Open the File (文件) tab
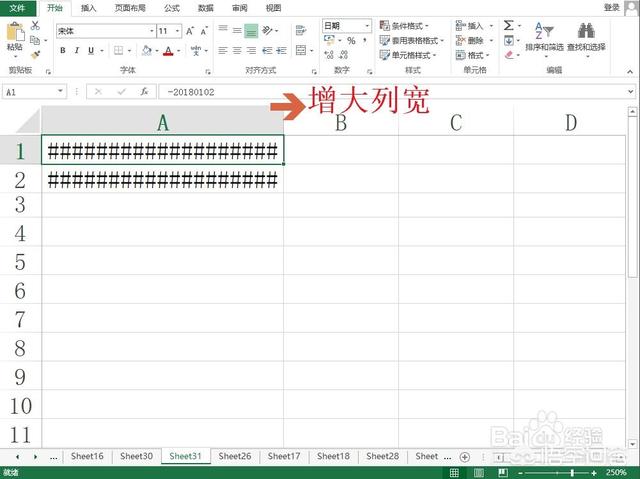The image size is (640, 479). 17,8
